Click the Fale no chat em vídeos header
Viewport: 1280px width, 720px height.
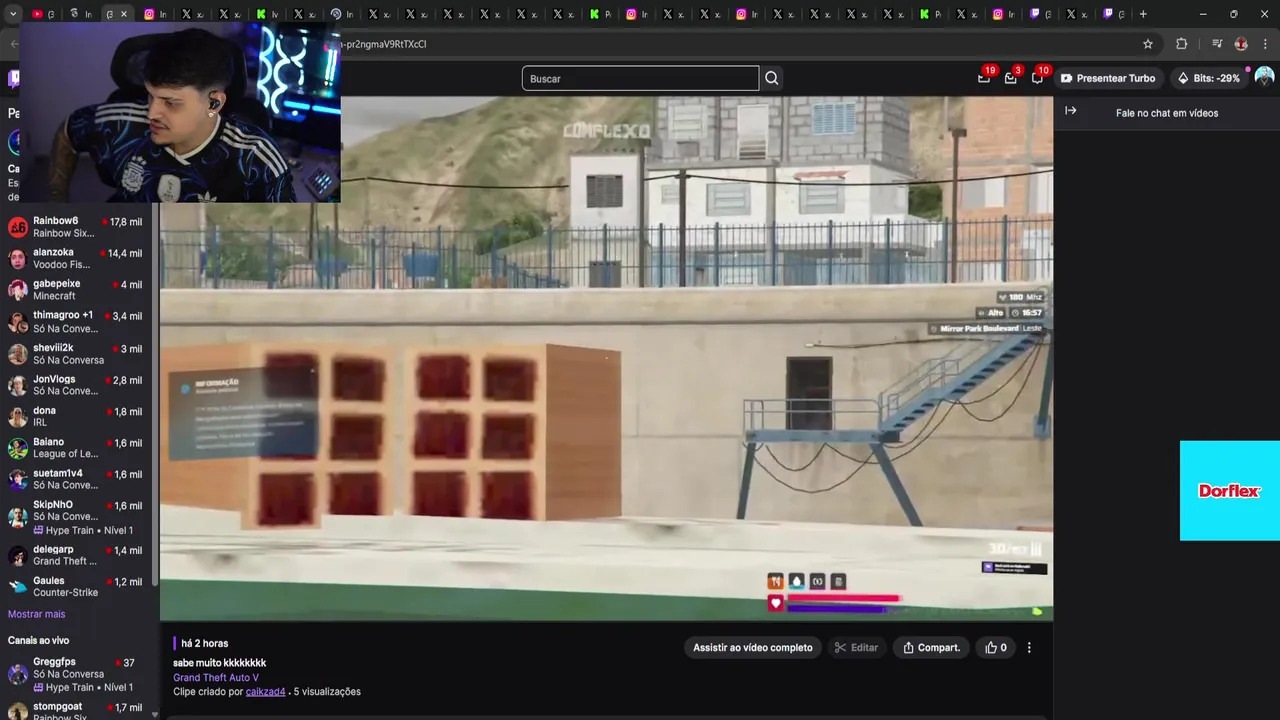coord(1167,113)
